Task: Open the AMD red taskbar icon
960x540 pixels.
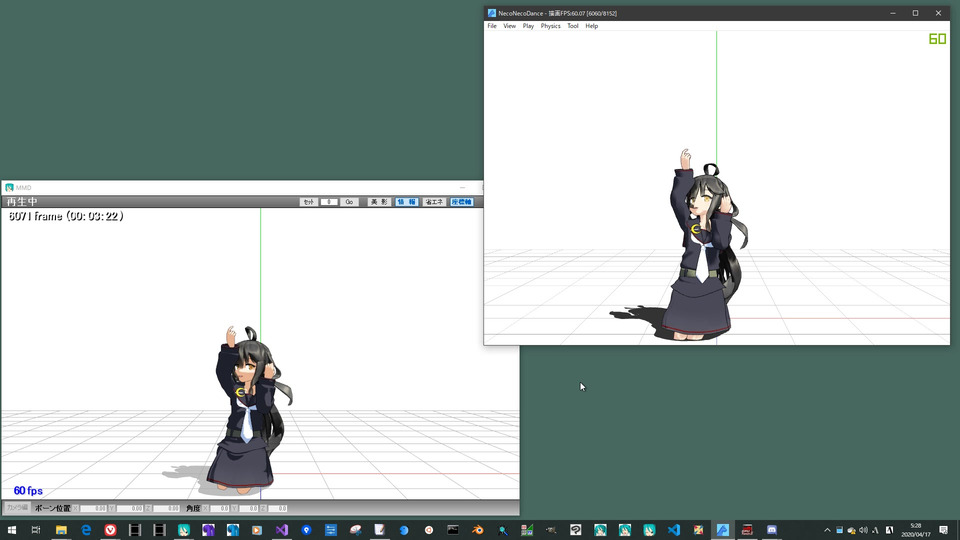Action: pyautogui.click(x=747, y=530)
